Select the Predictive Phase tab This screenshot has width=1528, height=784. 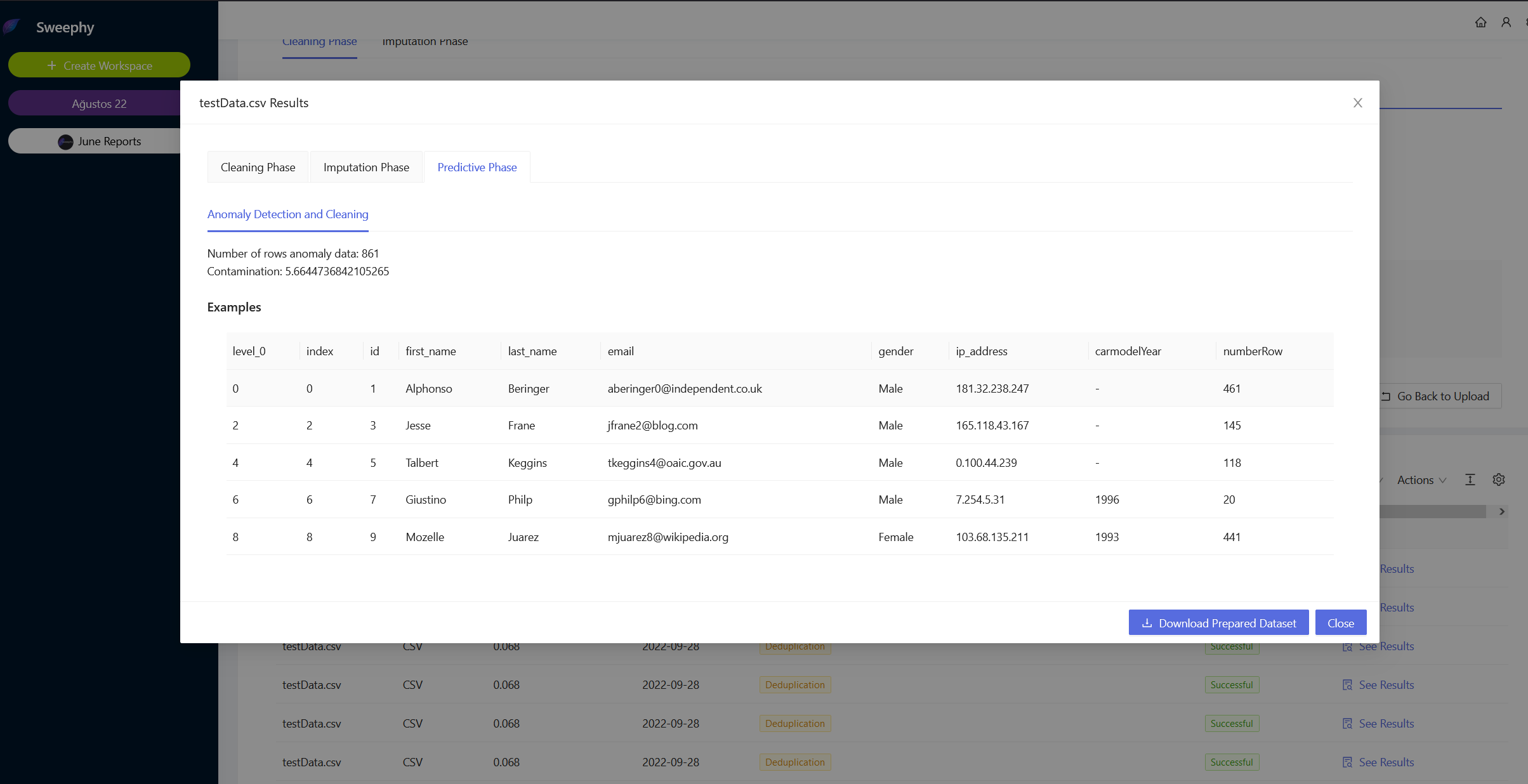[477, 167]
